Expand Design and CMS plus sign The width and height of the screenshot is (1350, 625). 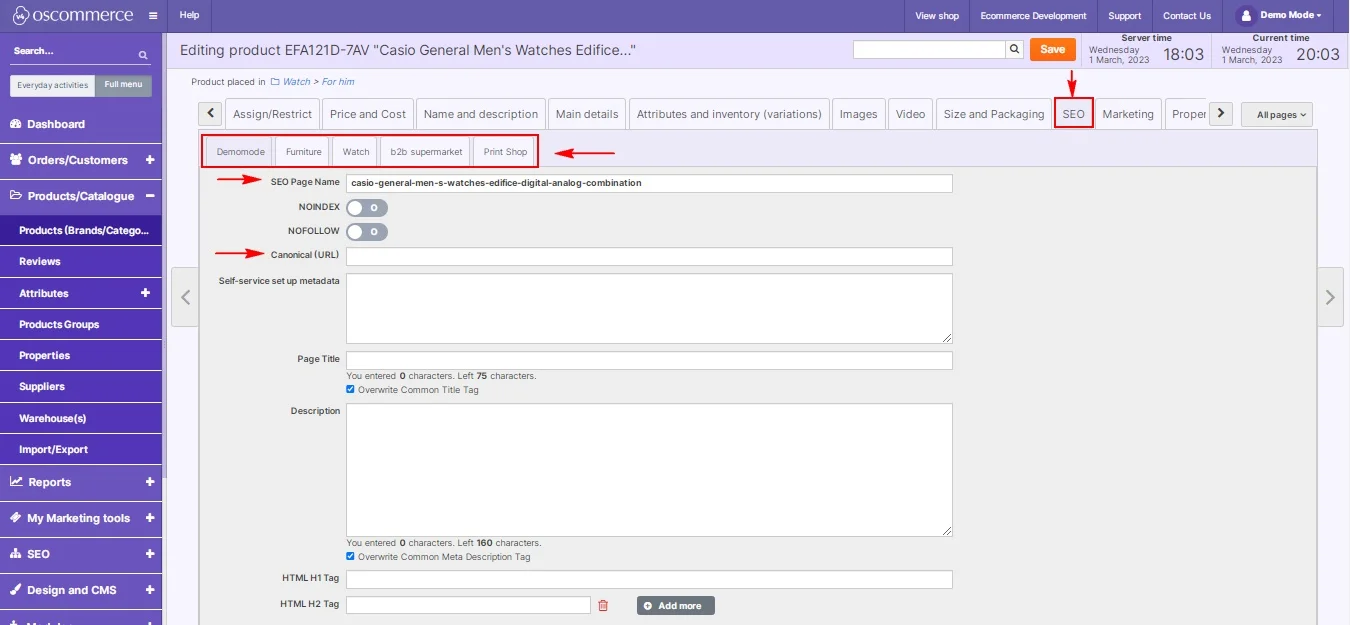point(150,590)
